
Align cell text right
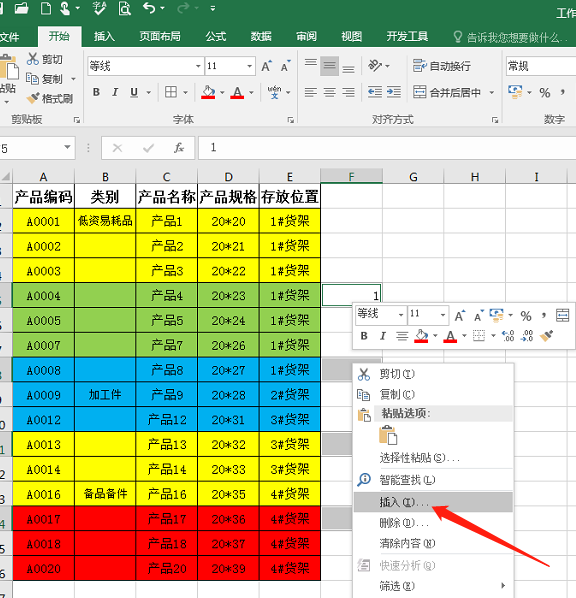[348, 92]
